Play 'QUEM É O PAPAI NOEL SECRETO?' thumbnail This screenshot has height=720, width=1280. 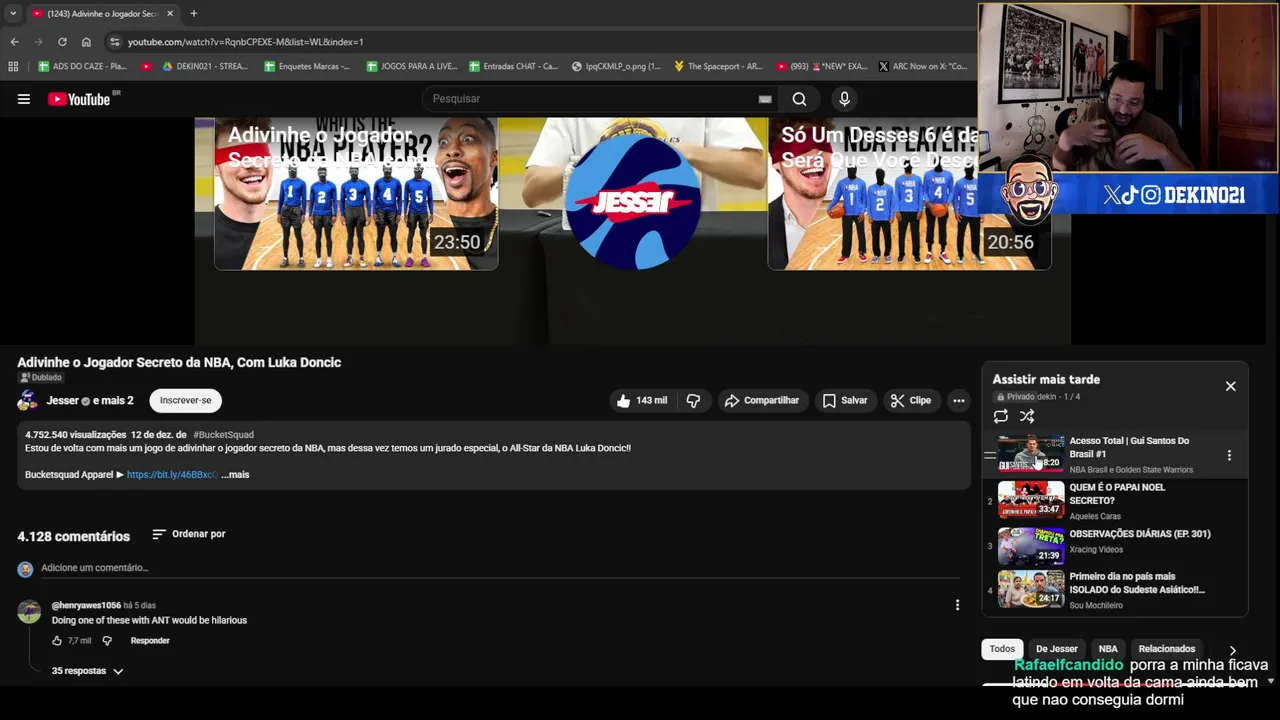pyautogui.click(x=1031, y=500)
